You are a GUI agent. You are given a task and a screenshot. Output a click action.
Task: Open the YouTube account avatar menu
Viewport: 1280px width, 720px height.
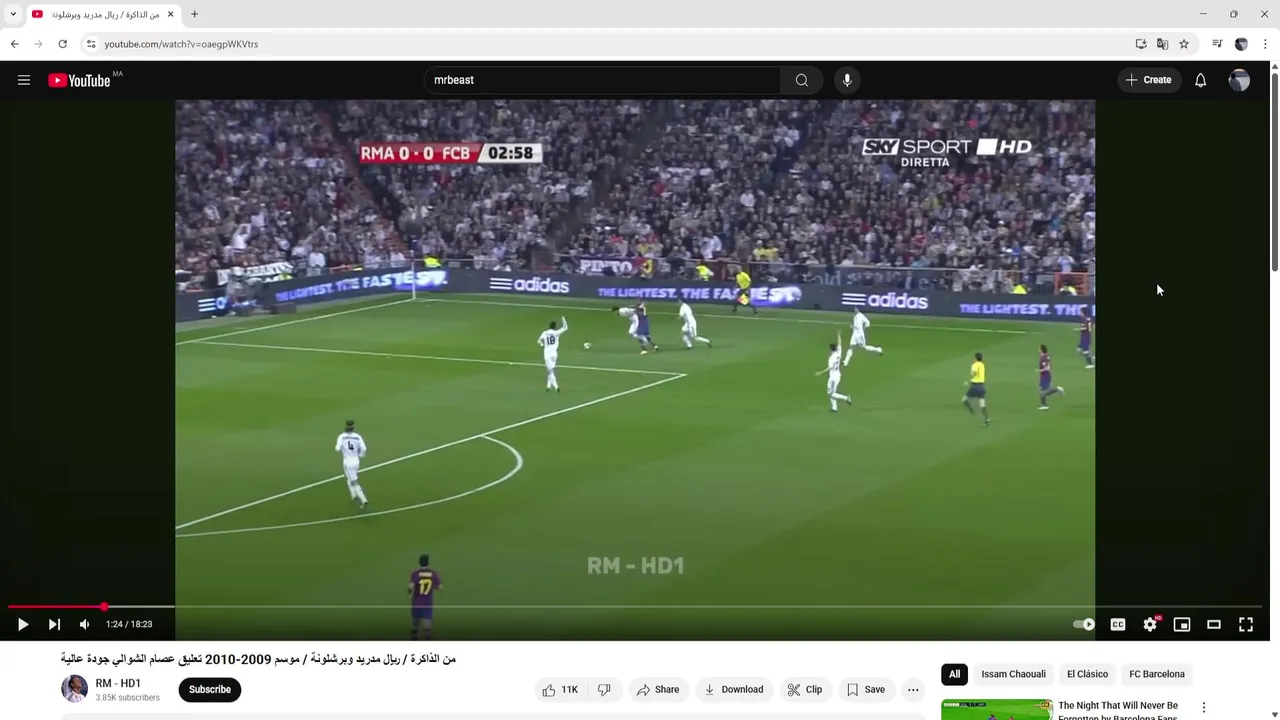point(1239,80)
